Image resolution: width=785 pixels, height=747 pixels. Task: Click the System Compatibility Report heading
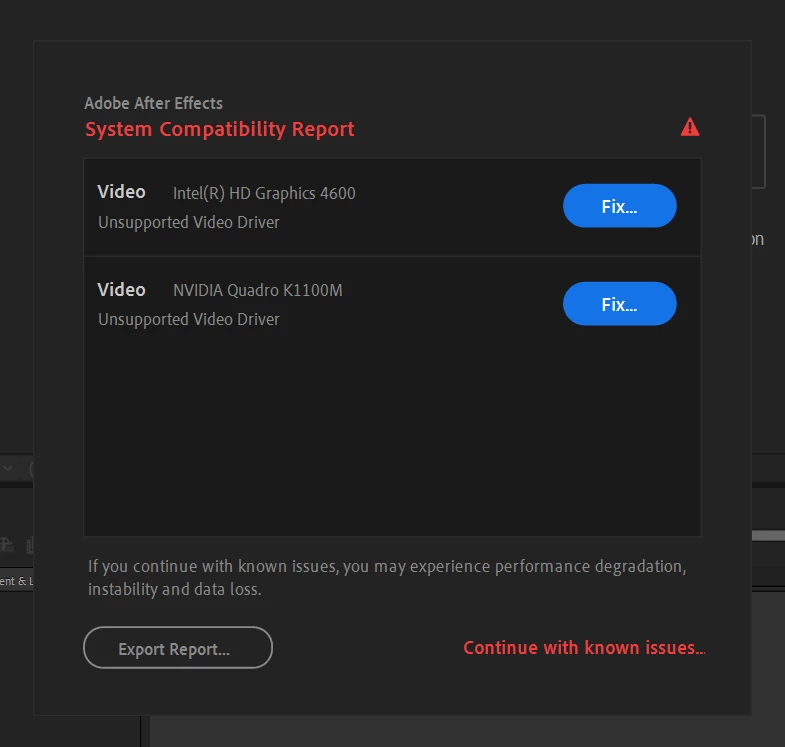pos(219,129)
